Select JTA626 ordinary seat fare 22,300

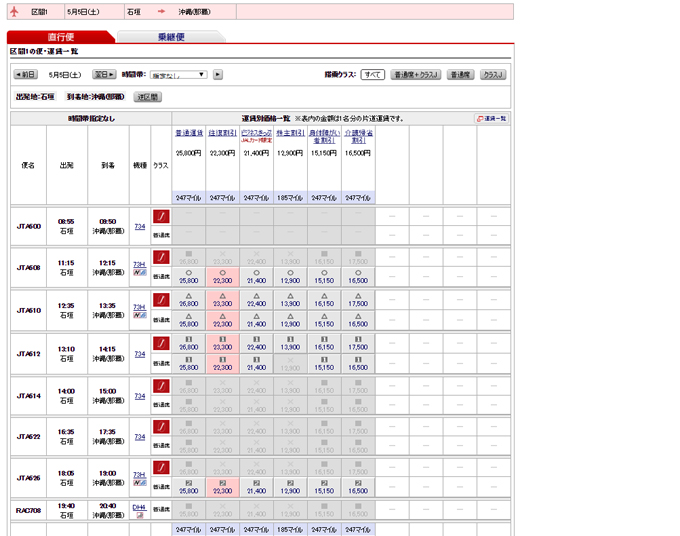coord(222,487)
